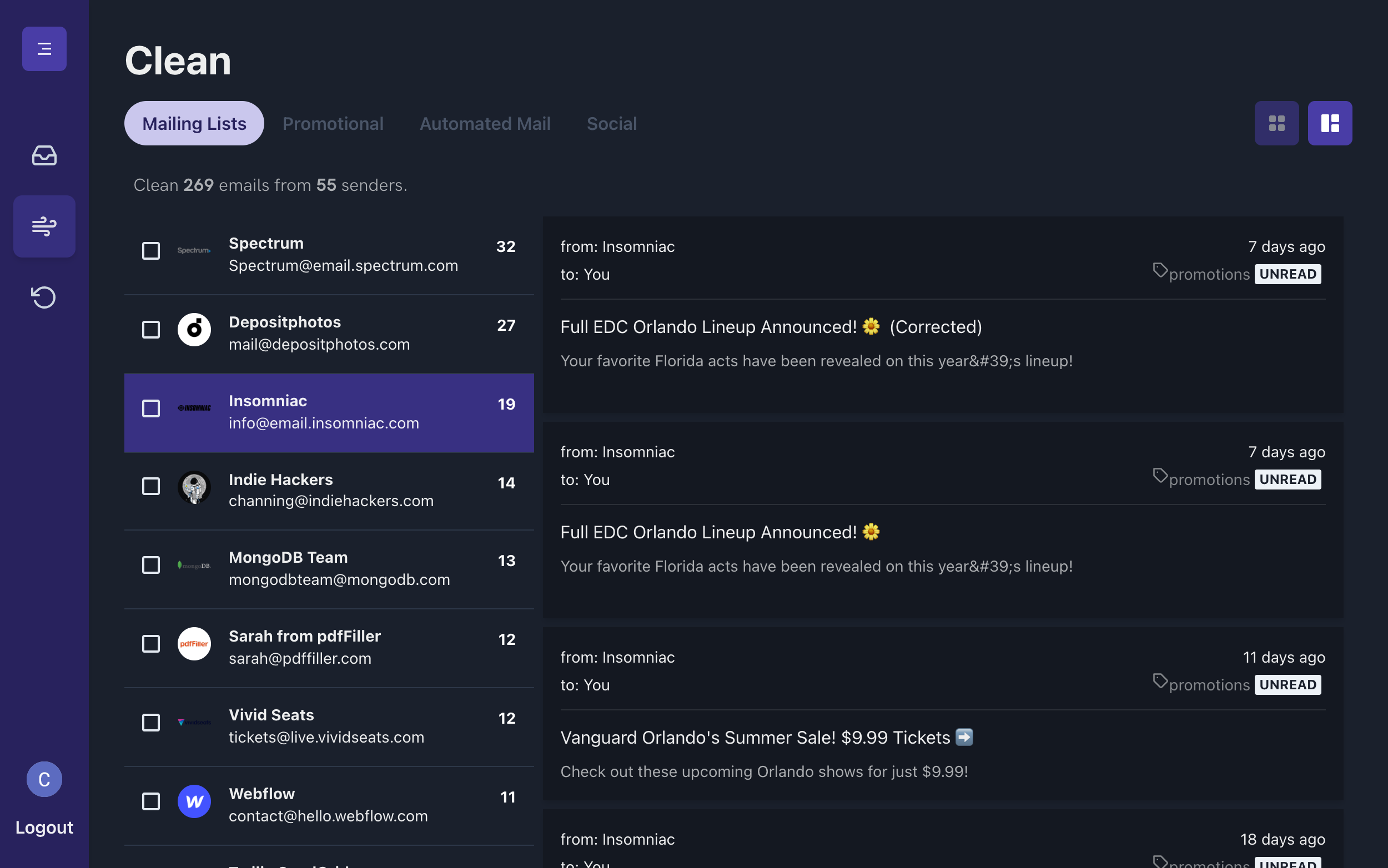Check the Depositphotos sender checkbox
The height and width of the screenshot is (868, 1388).
click(151, 330)
